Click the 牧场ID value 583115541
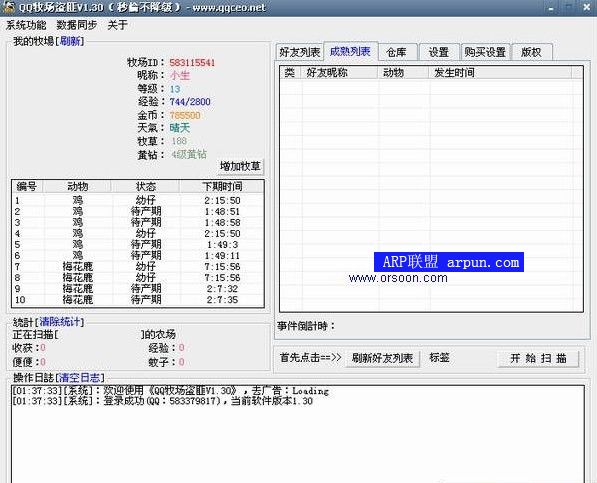597x483 pixels. coord(192,63)
